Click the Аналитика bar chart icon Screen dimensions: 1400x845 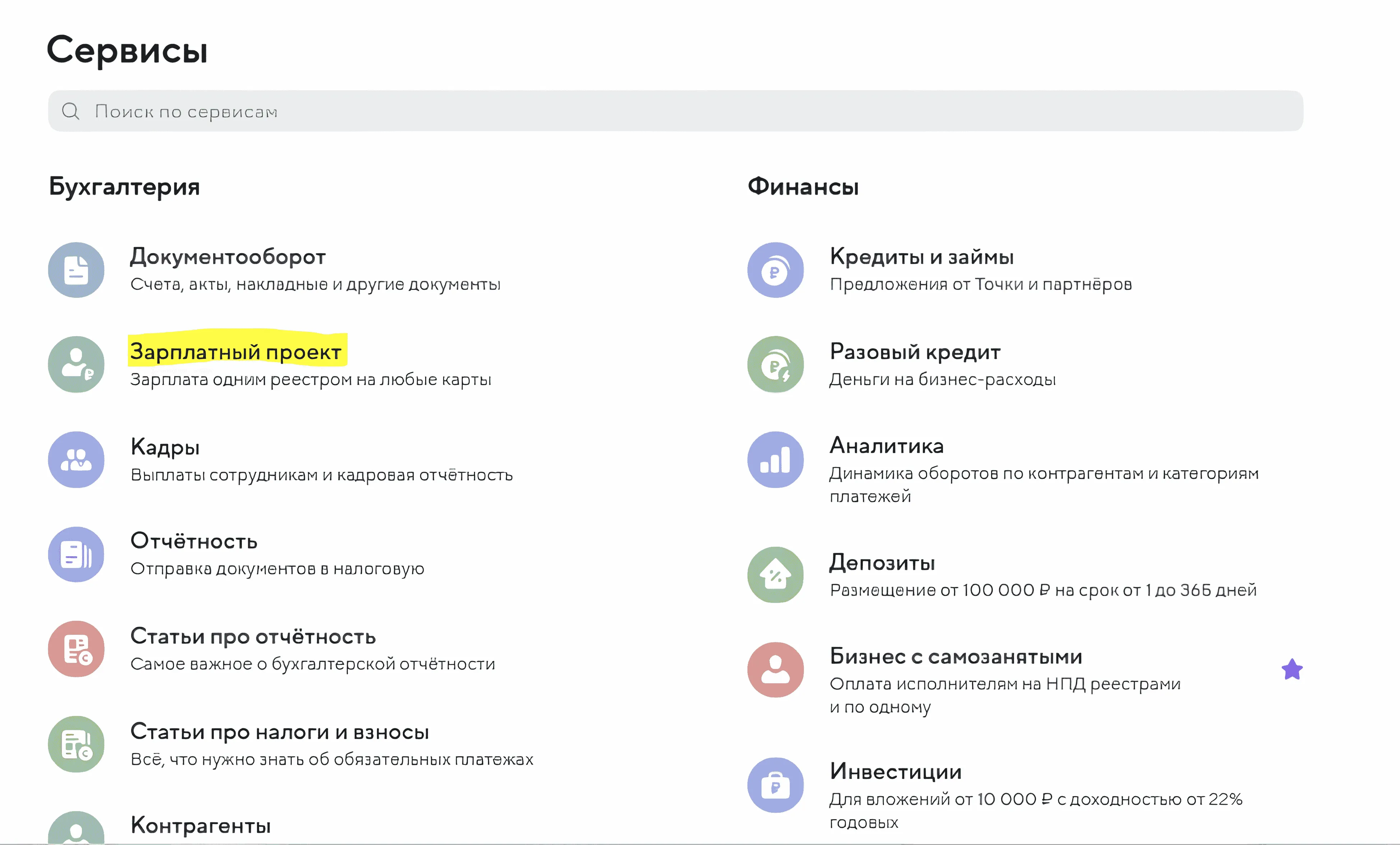coord(775,460)
